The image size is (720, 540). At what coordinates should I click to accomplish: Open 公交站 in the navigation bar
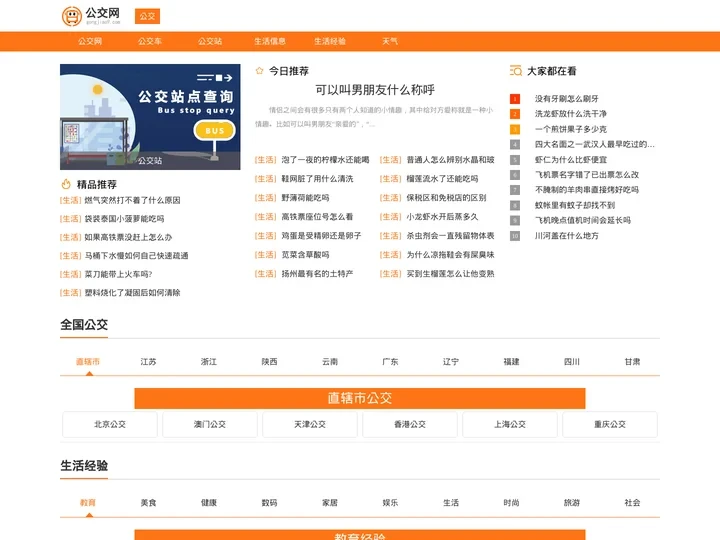(x=210, y=41)
